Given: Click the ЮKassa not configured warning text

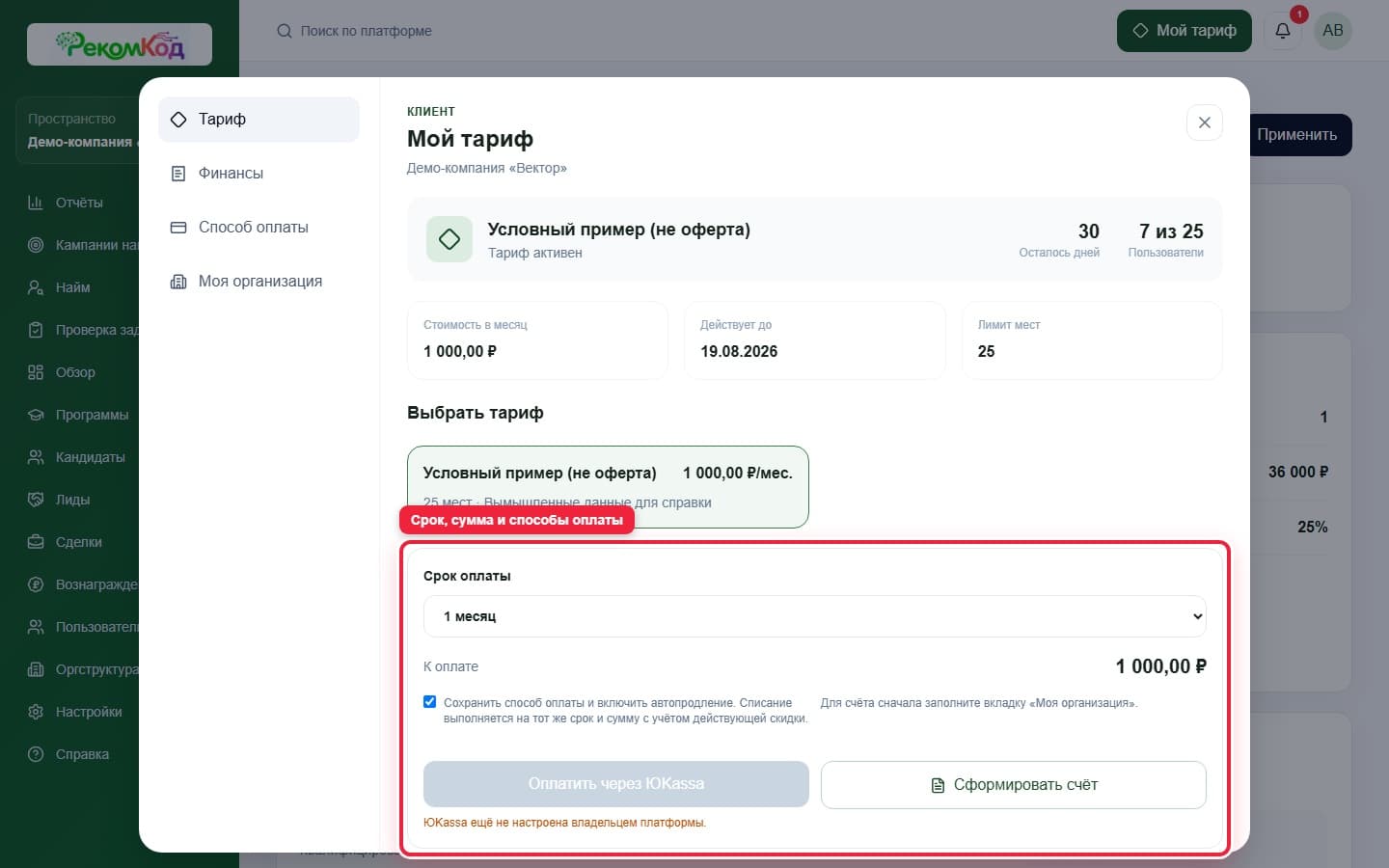Looking at the screenshot, I should coord(564,823).
